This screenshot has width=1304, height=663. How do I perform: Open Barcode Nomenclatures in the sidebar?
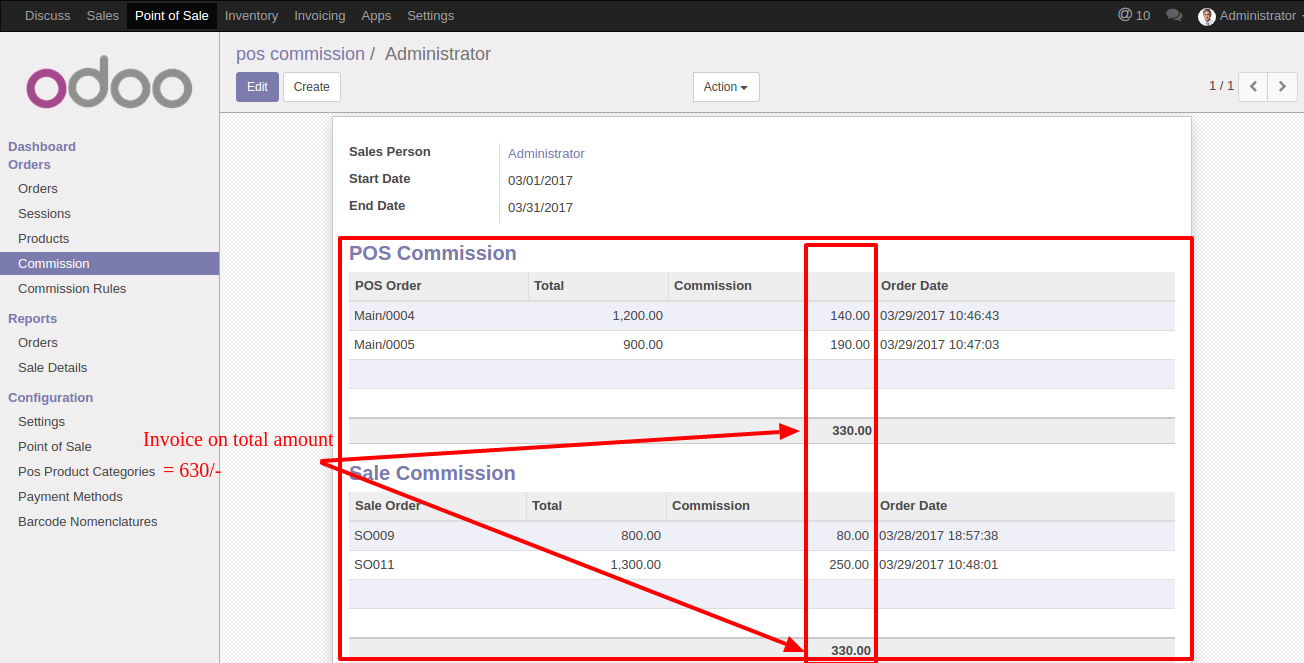point(87,522)
